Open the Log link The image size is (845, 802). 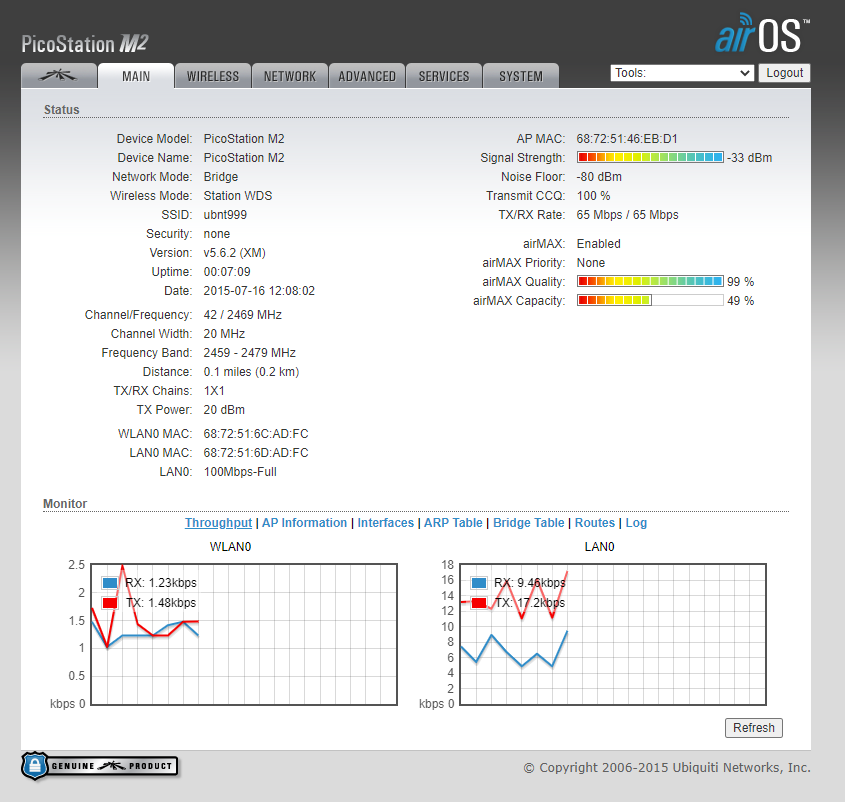coord(636,523)
